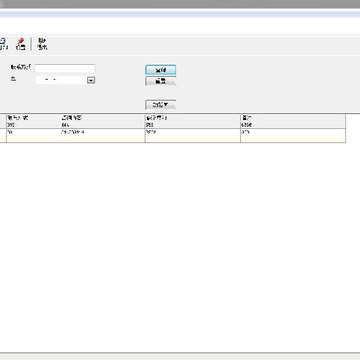360x360 pixels.
Task: Click the button directly beneath the highlighted one
Action: 161,81
